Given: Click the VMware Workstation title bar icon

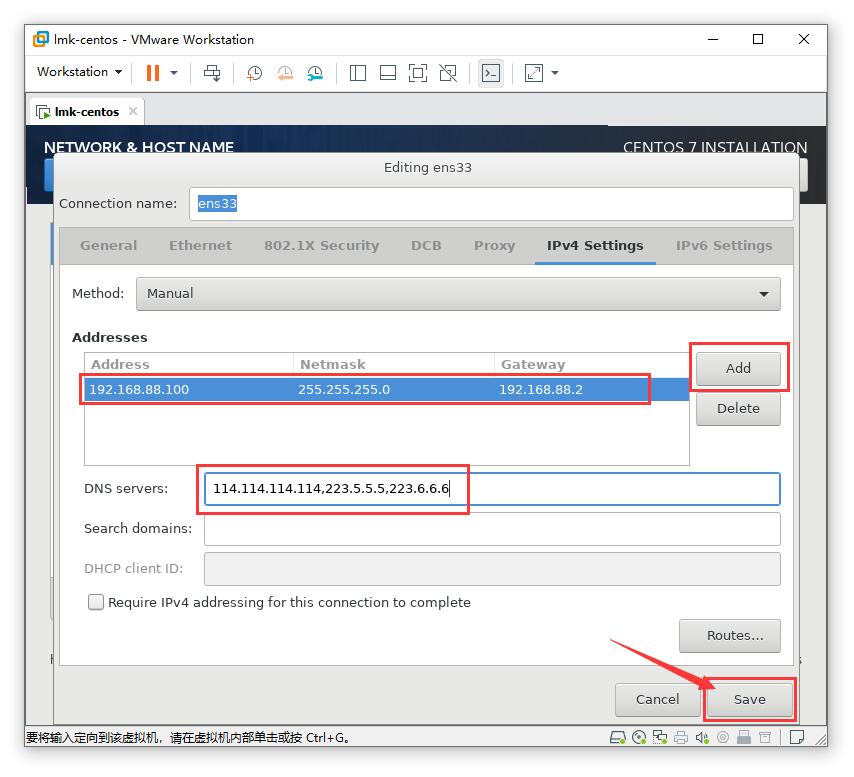Looking at the screenshot, I should 41,39.
